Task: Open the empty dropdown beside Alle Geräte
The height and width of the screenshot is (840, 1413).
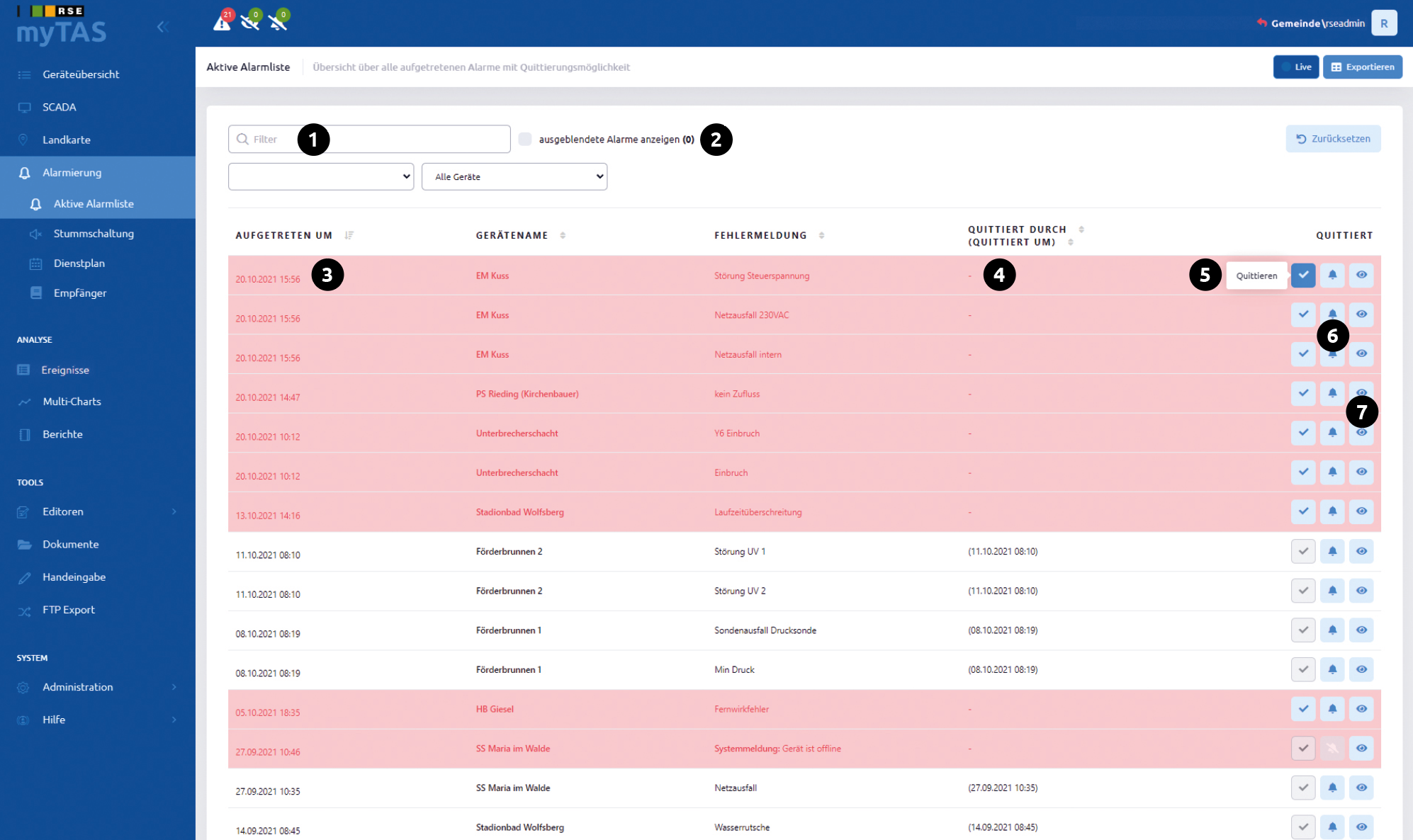Action: tap(321, 176)
